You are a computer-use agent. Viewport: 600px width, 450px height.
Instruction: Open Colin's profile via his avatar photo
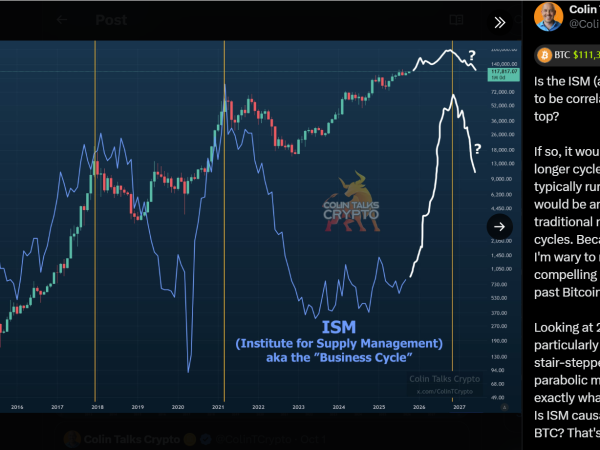click(x=548, y=17)
